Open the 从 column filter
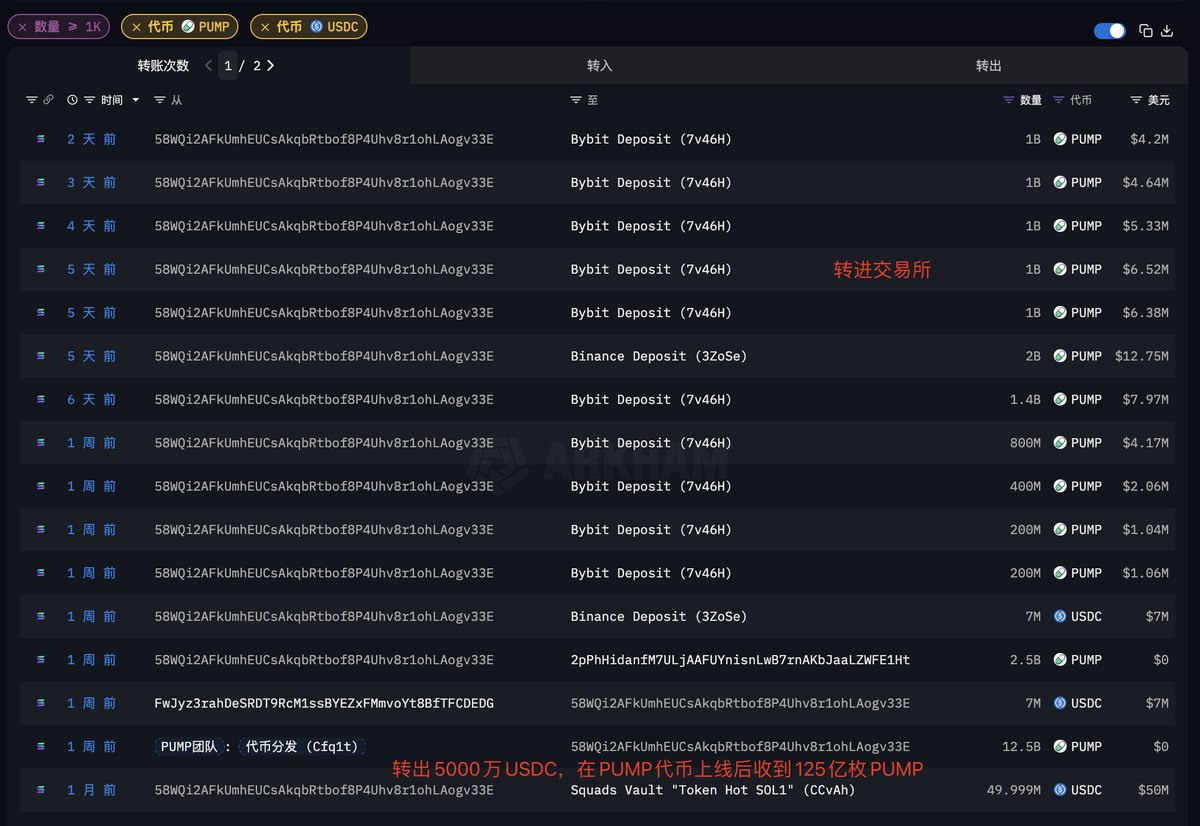 coord(161,100)
